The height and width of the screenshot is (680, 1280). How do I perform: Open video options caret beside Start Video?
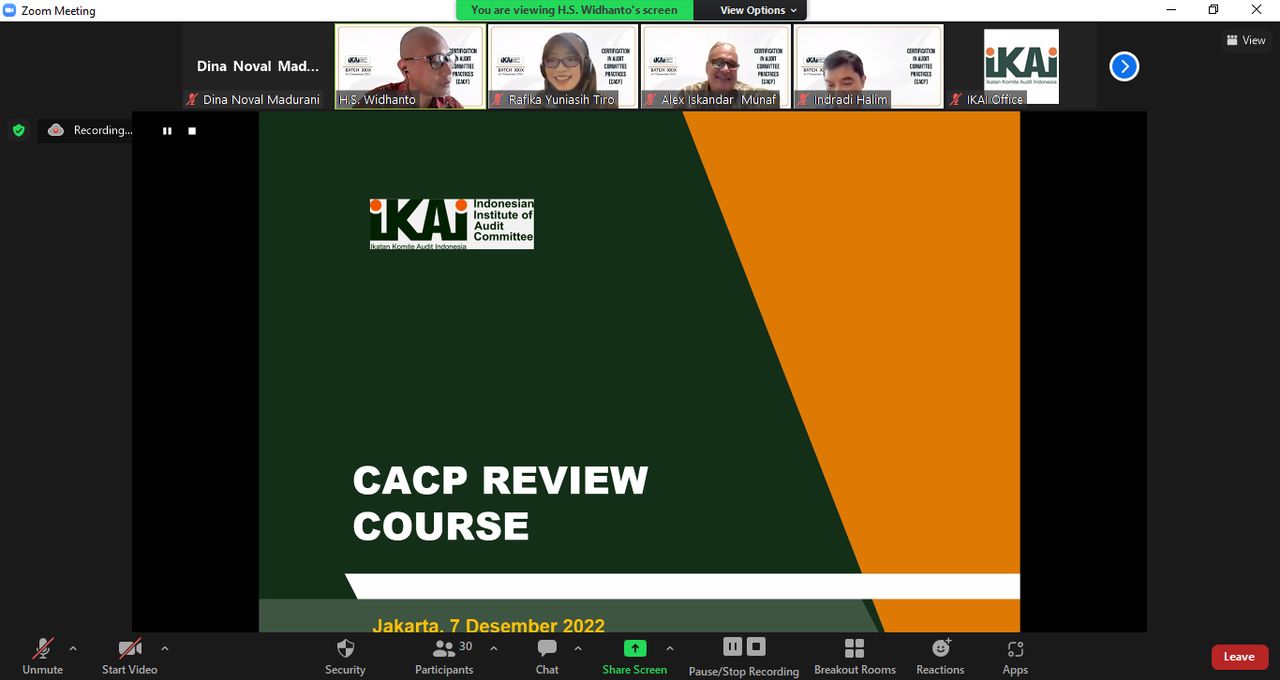pos(165,649)
